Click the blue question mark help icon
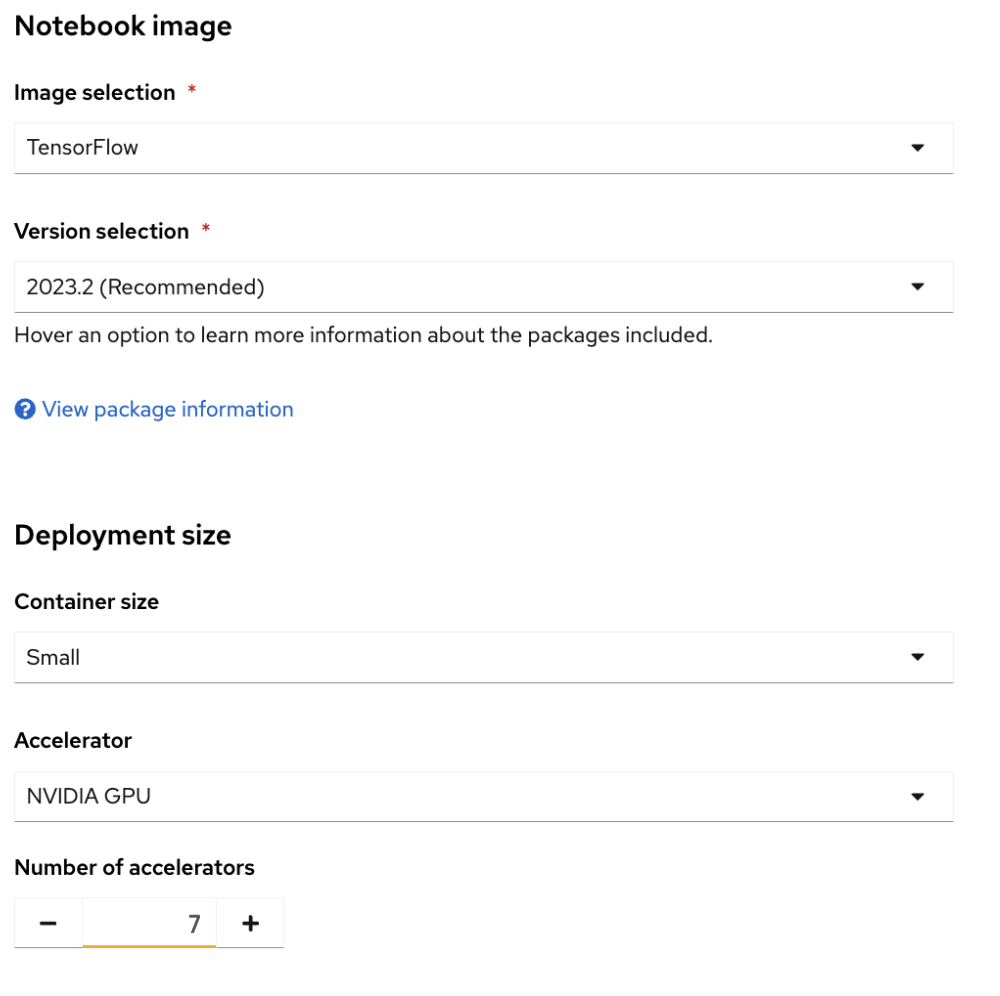Image resolution: width=1000 pixels, height=996 pixels. point(25,409)
